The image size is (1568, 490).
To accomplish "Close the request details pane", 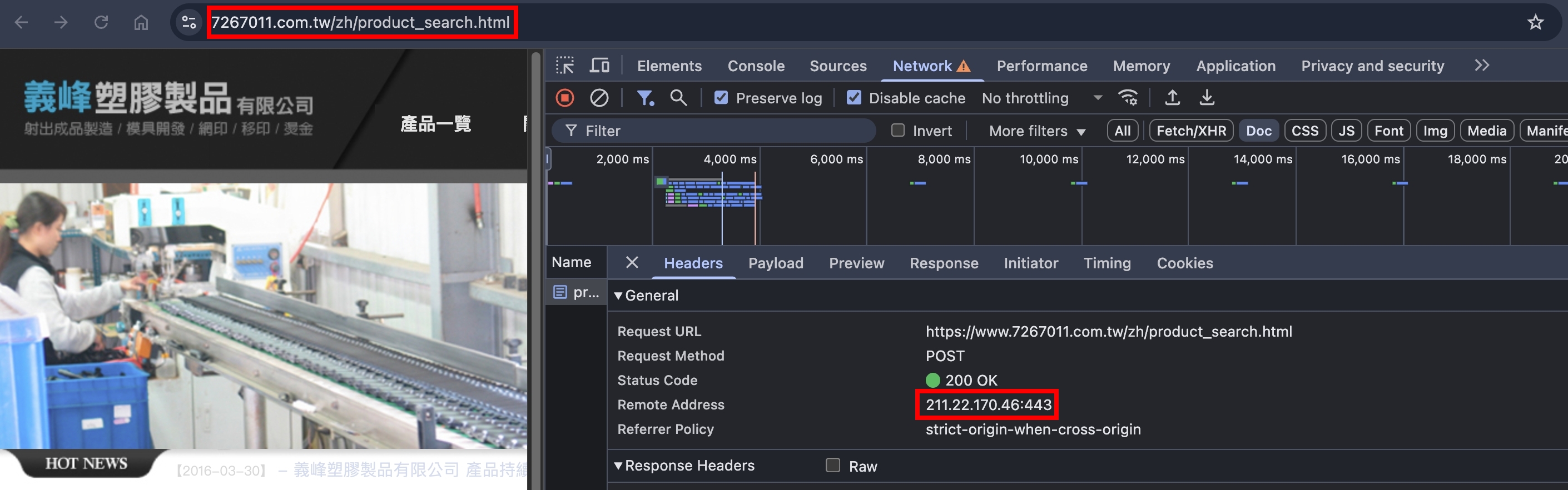I will tap(632, 262).
